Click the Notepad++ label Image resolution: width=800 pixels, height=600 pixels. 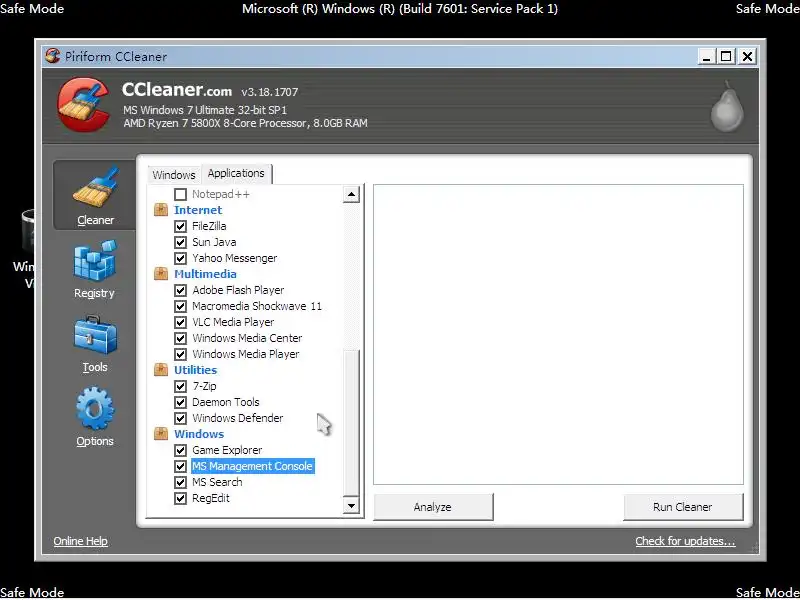pyautogui.click(x=221, y=194)
